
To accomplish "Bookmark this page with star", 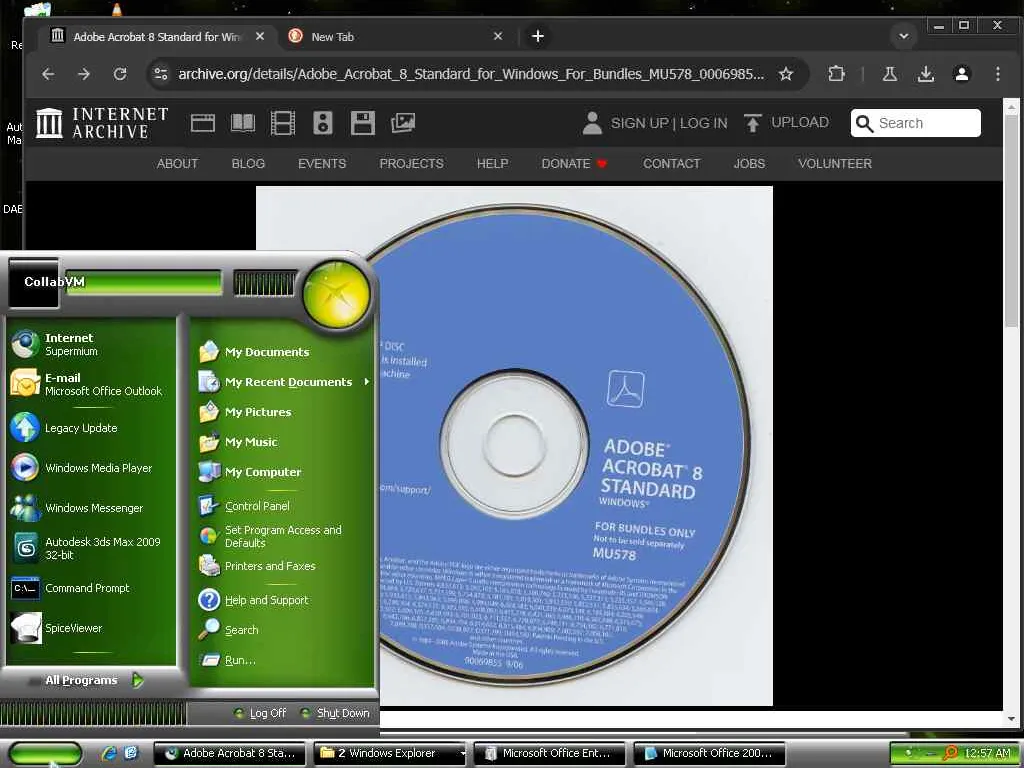I will click(x=786, y=74).
